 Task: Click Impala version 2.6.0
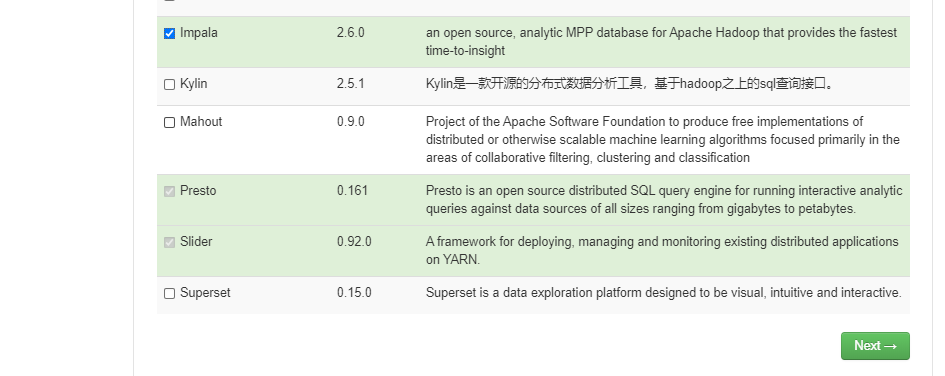pyautogui.click(x=351, y=33)
